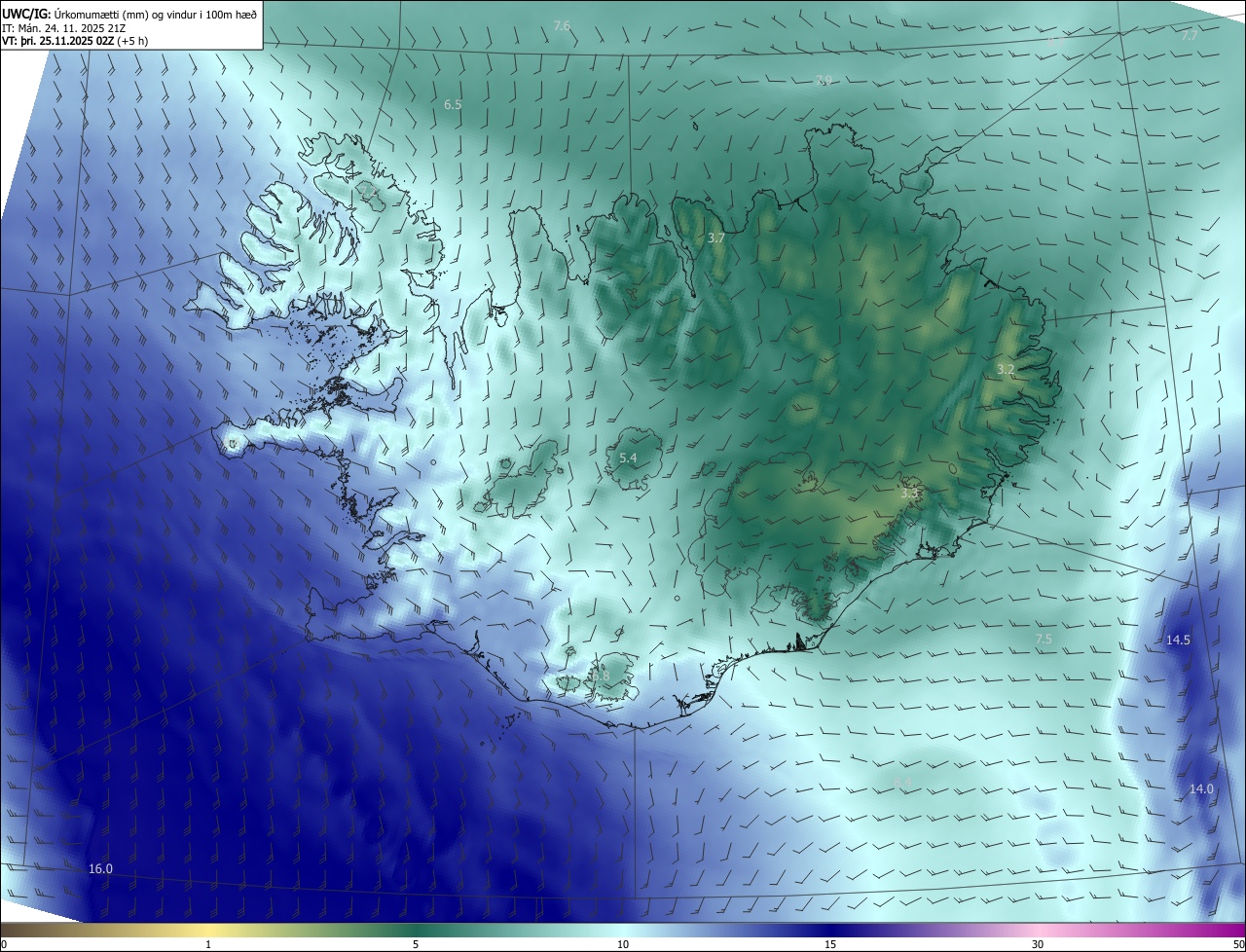1246x952 pixels.
Task: Click the colorbar label 15
Action: coord(830,944)
